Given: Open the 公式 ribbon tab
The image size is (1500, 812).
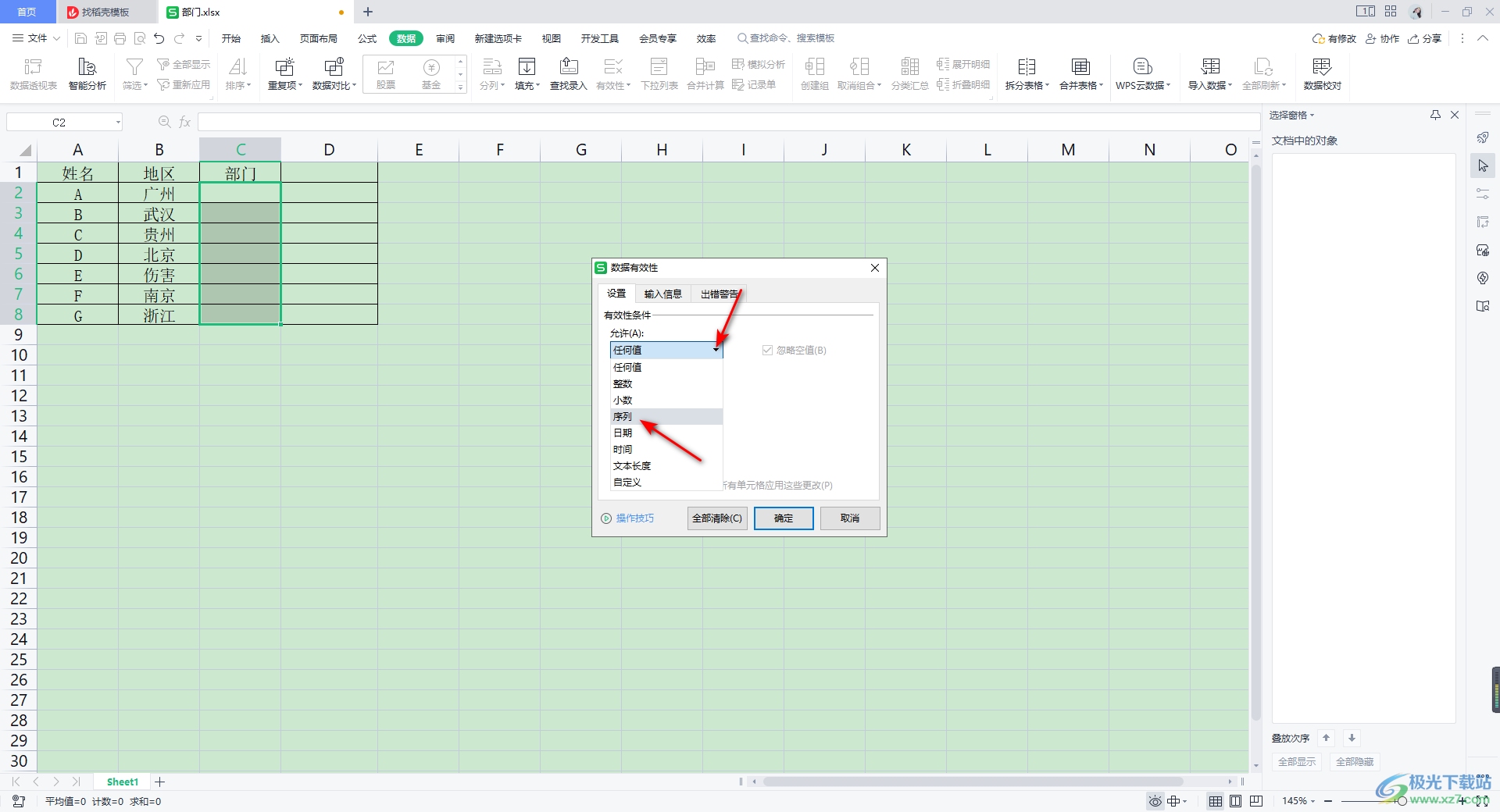Looking at the screenshot, I should click(x=366, y=38).
